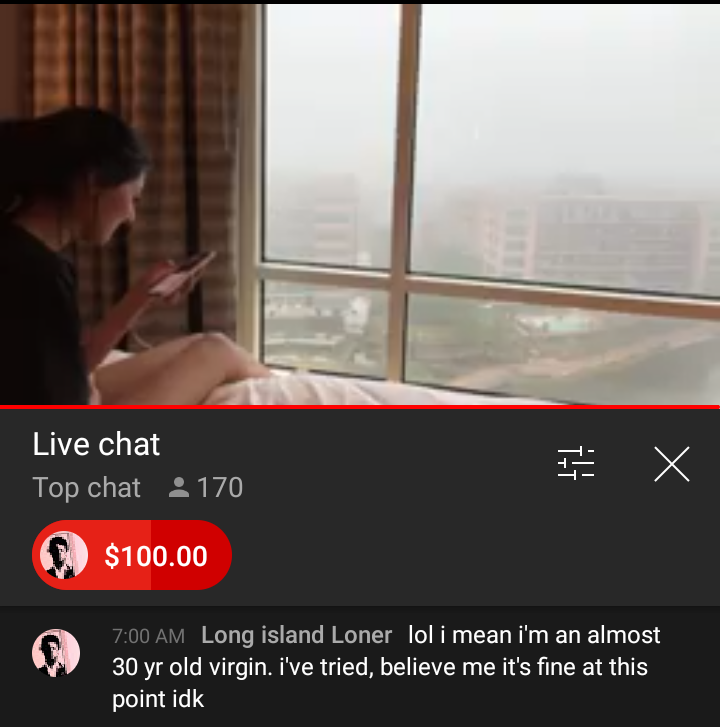The width and height of the screenshot is (720, 727).
Task: Click the 7:00 AM message timestamp
Action: pos(148,636)
